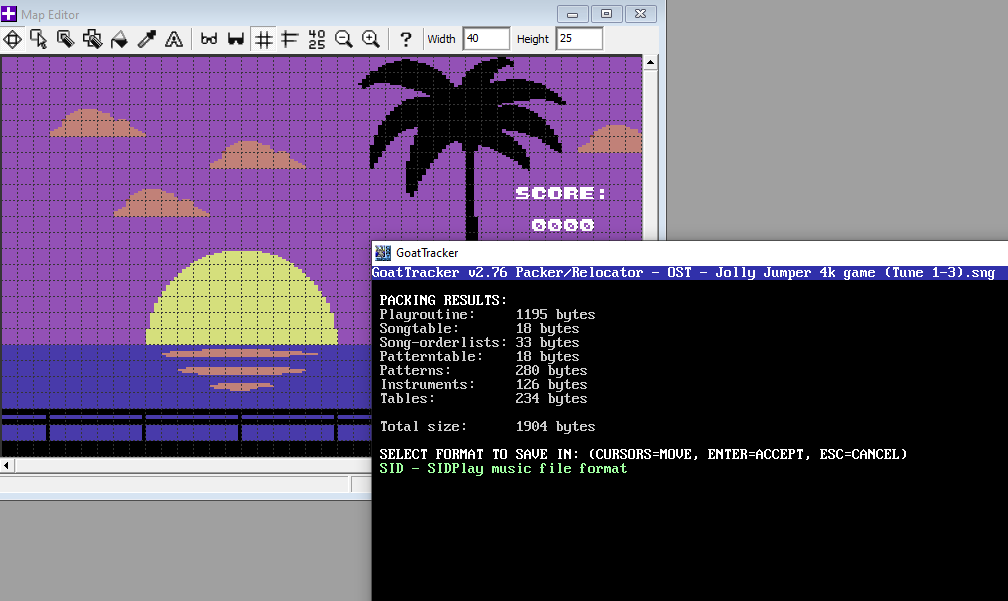
Task: Maximize the Map Editor window
Action: (x=606, y=13)
